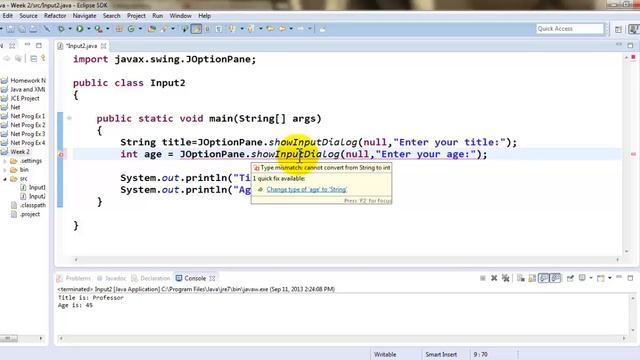The image size is (640, 360).
Task: Toggle Show Console When Standard Error Changes
Action: pos(556,278)
